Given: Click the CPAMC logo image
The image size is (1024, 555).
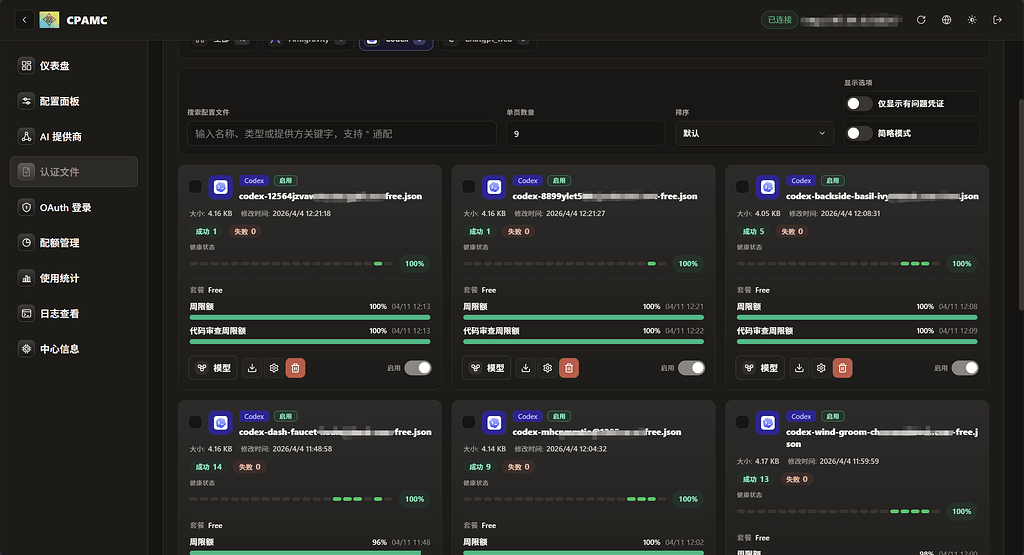Looking at the screenshot, I should tap(49, 20).
